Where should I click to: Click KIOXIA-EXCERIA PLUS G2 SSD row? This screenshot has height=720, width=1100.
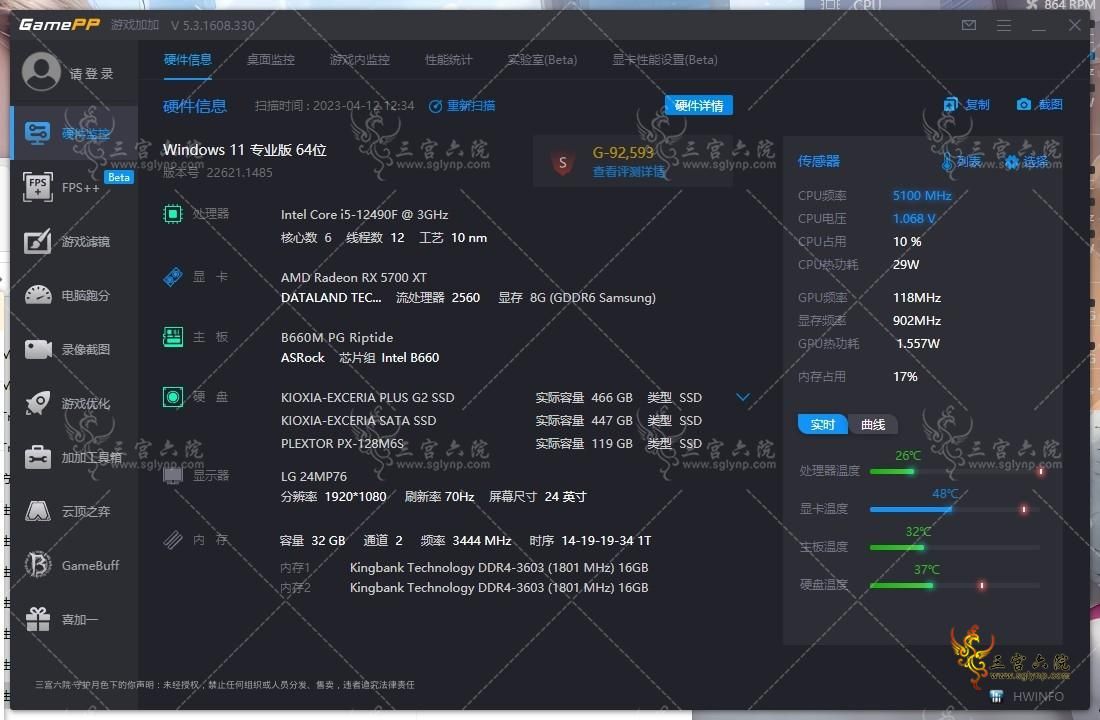click(491, 398)
